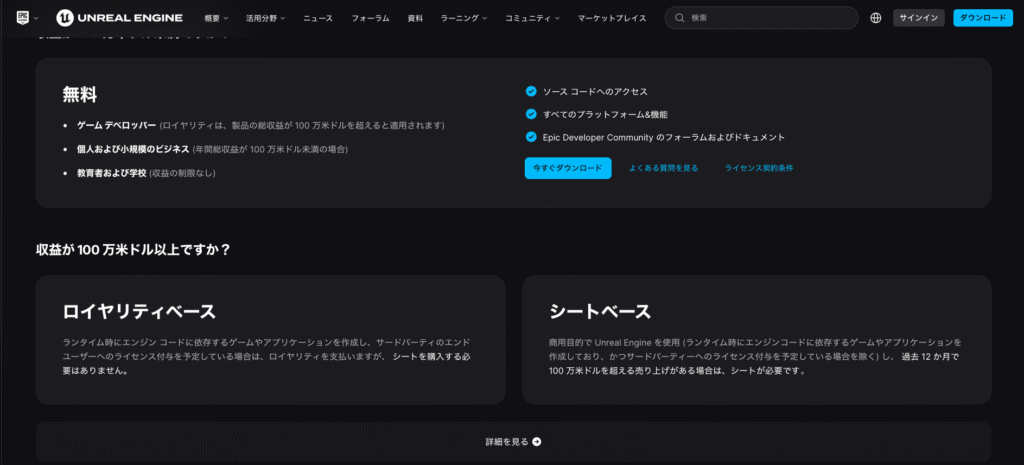
Task: Open the よくある質問を見る link
Action: pos(664,168)
